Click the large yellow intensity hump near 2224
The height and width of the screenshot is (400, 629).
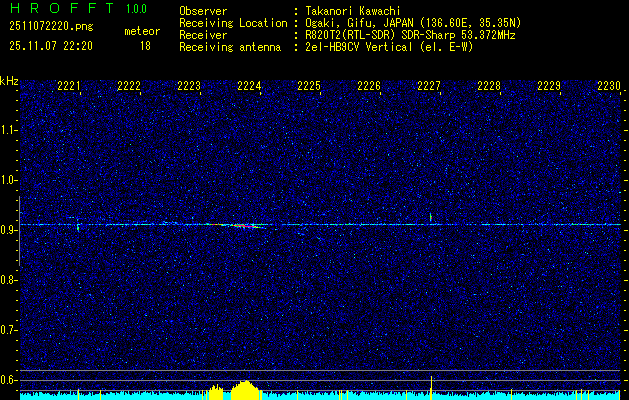click(246, 391)
